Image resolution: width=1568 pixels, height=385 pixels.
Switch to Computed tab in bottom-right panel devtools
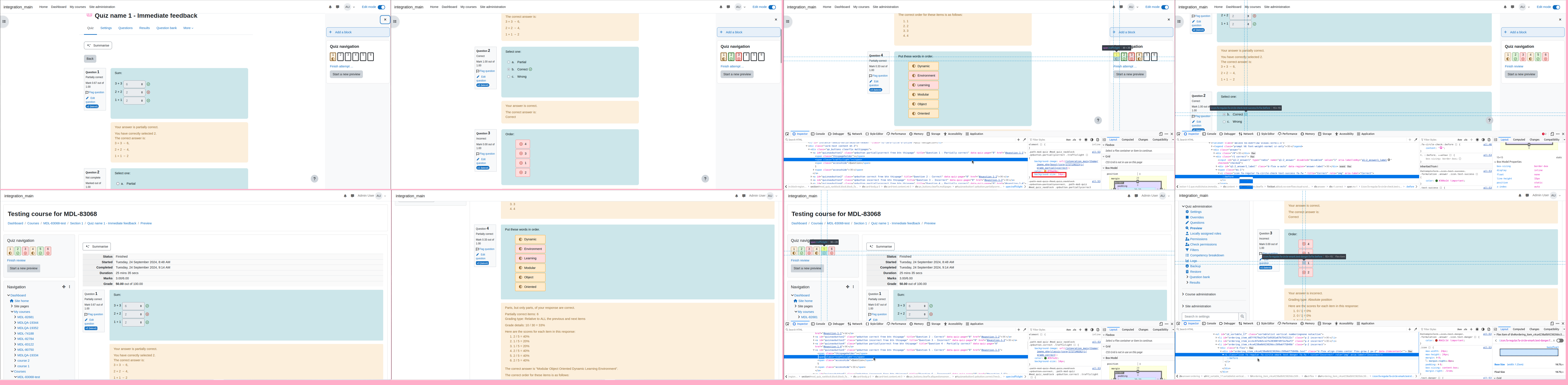pyautogui.click(x=1519, y=329)
